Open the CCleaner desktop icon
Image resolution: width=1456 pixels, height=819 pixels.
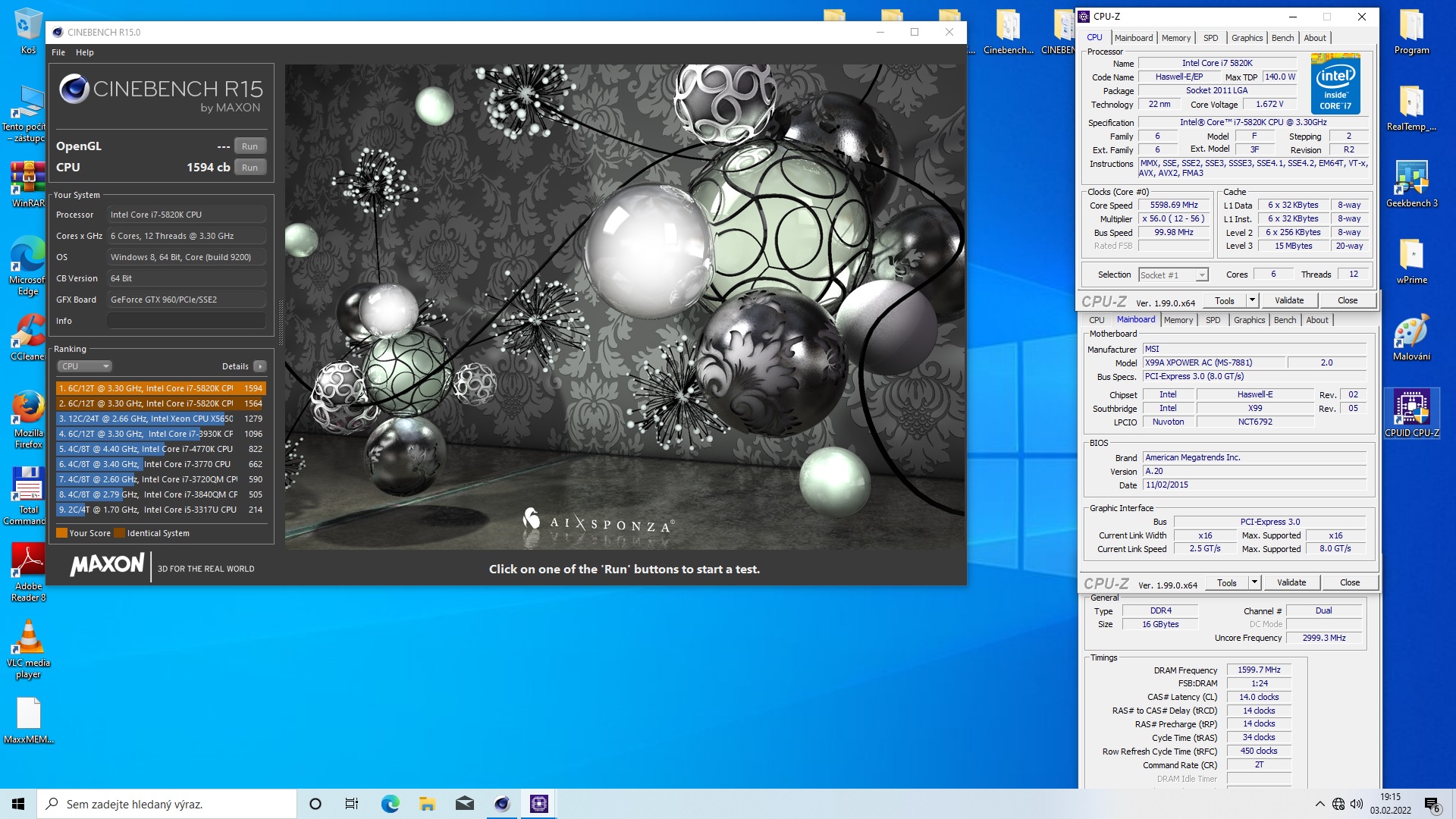point(28,337)
